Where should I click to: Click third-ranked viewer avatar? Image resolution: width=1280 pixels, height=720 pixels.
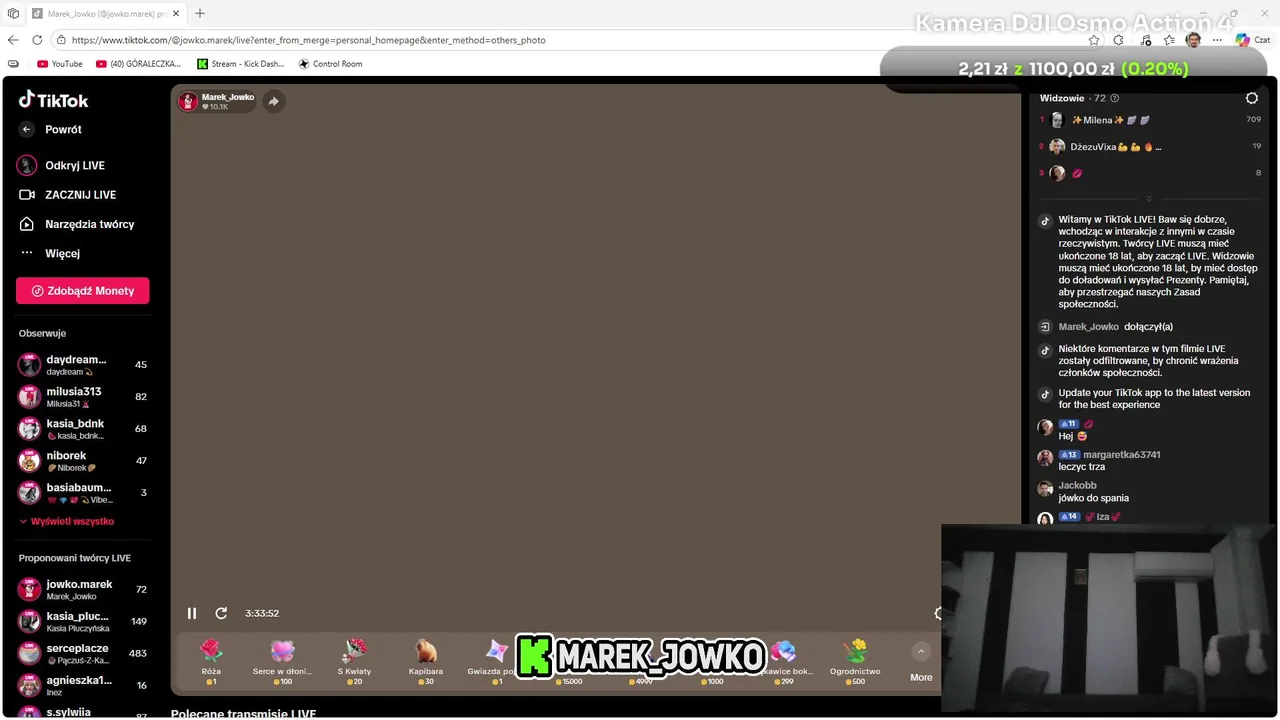[1057, 173]
